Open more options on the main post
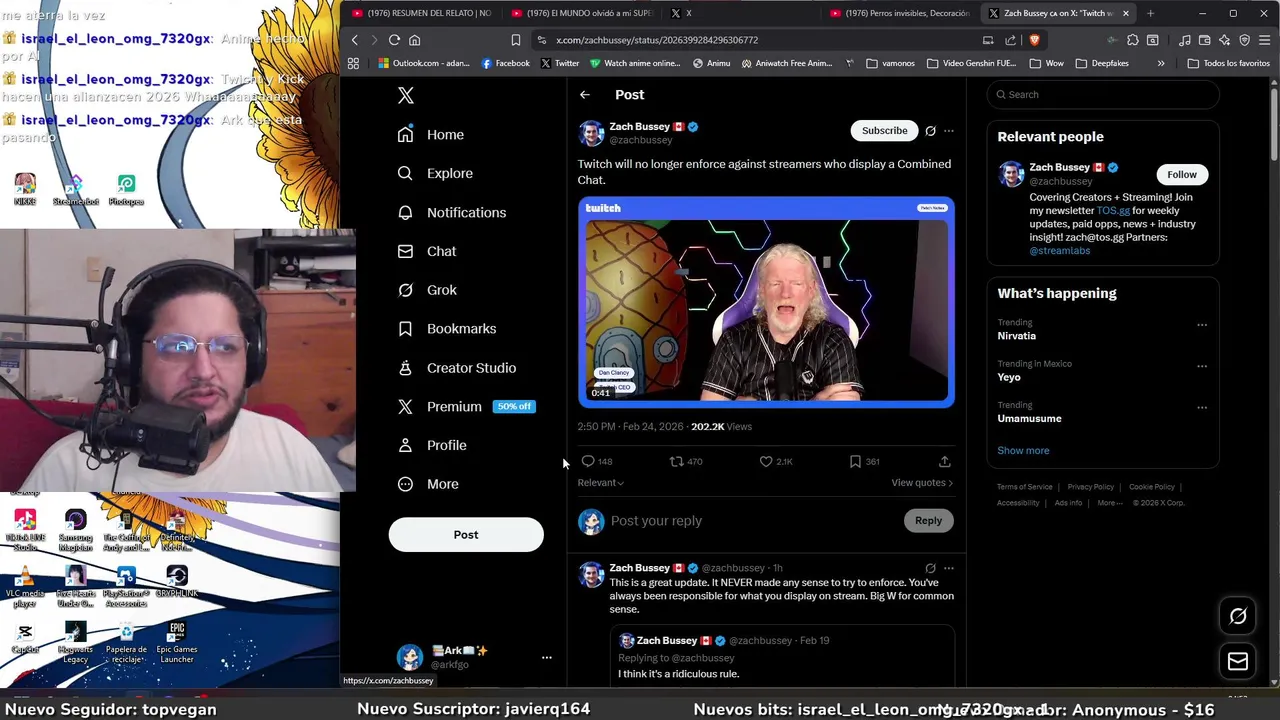 coord(949,131)
